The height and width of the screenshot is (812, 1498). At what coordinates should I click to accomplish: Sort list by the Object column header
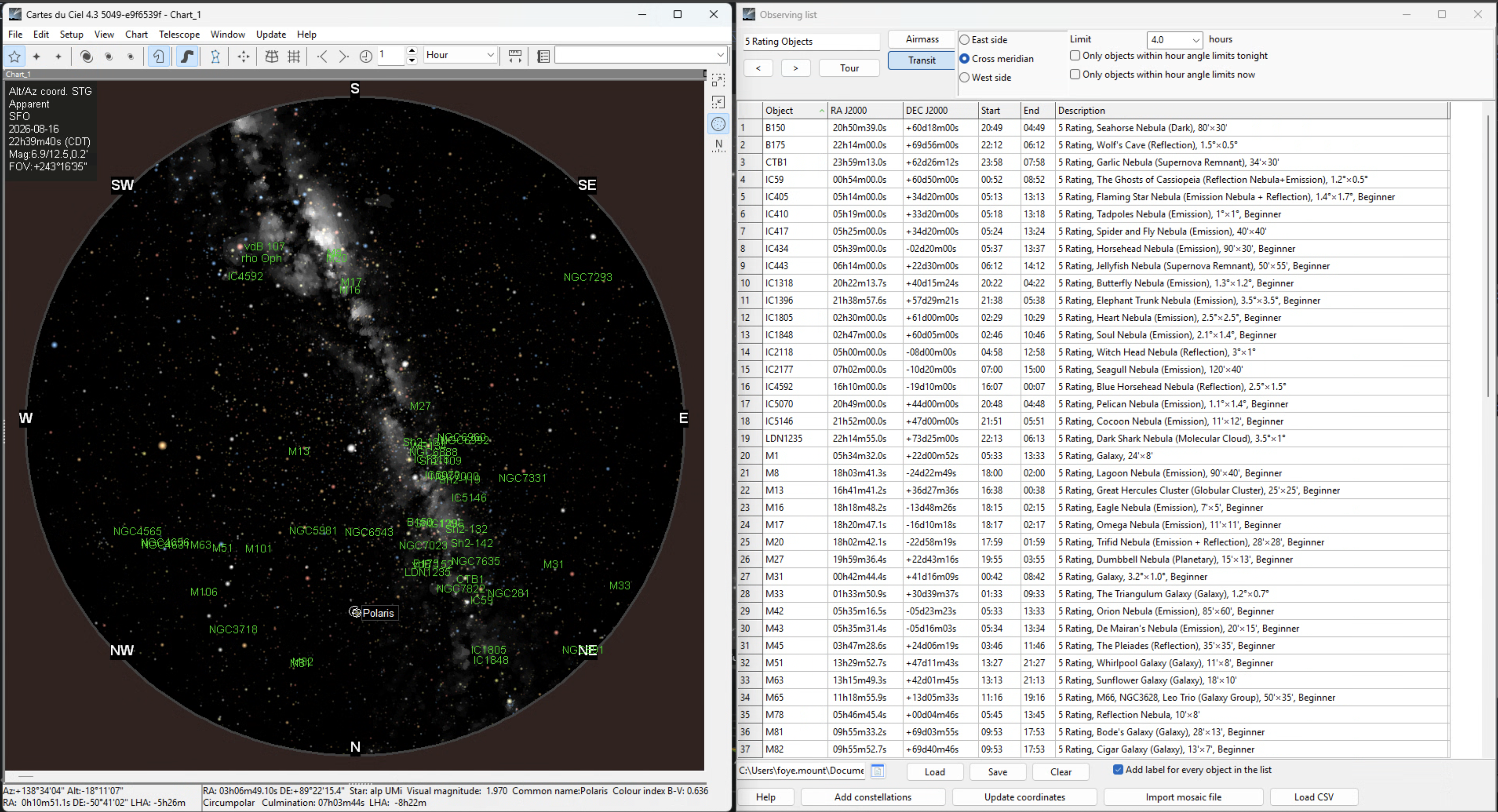pyautogui.click(x=795, y=110)
